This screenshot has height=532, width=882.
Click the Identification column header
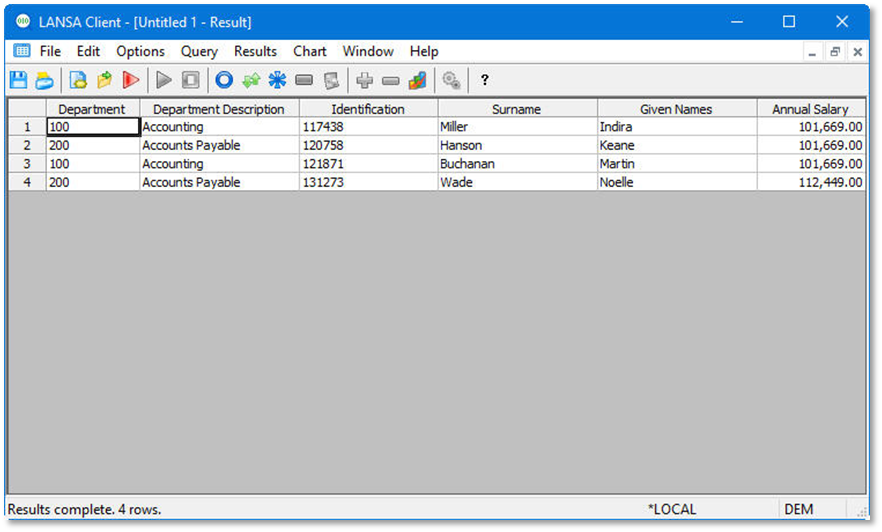coord(368,109)
